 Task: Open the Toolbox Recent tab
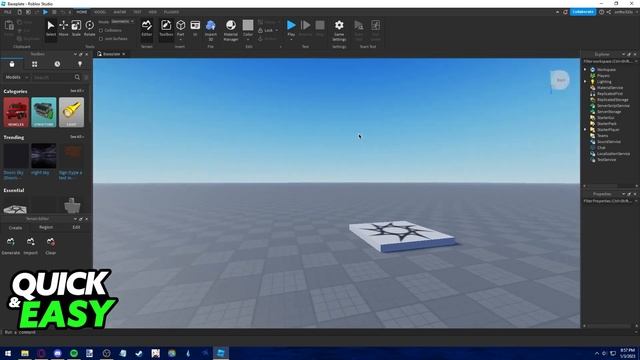click(57, 64)
